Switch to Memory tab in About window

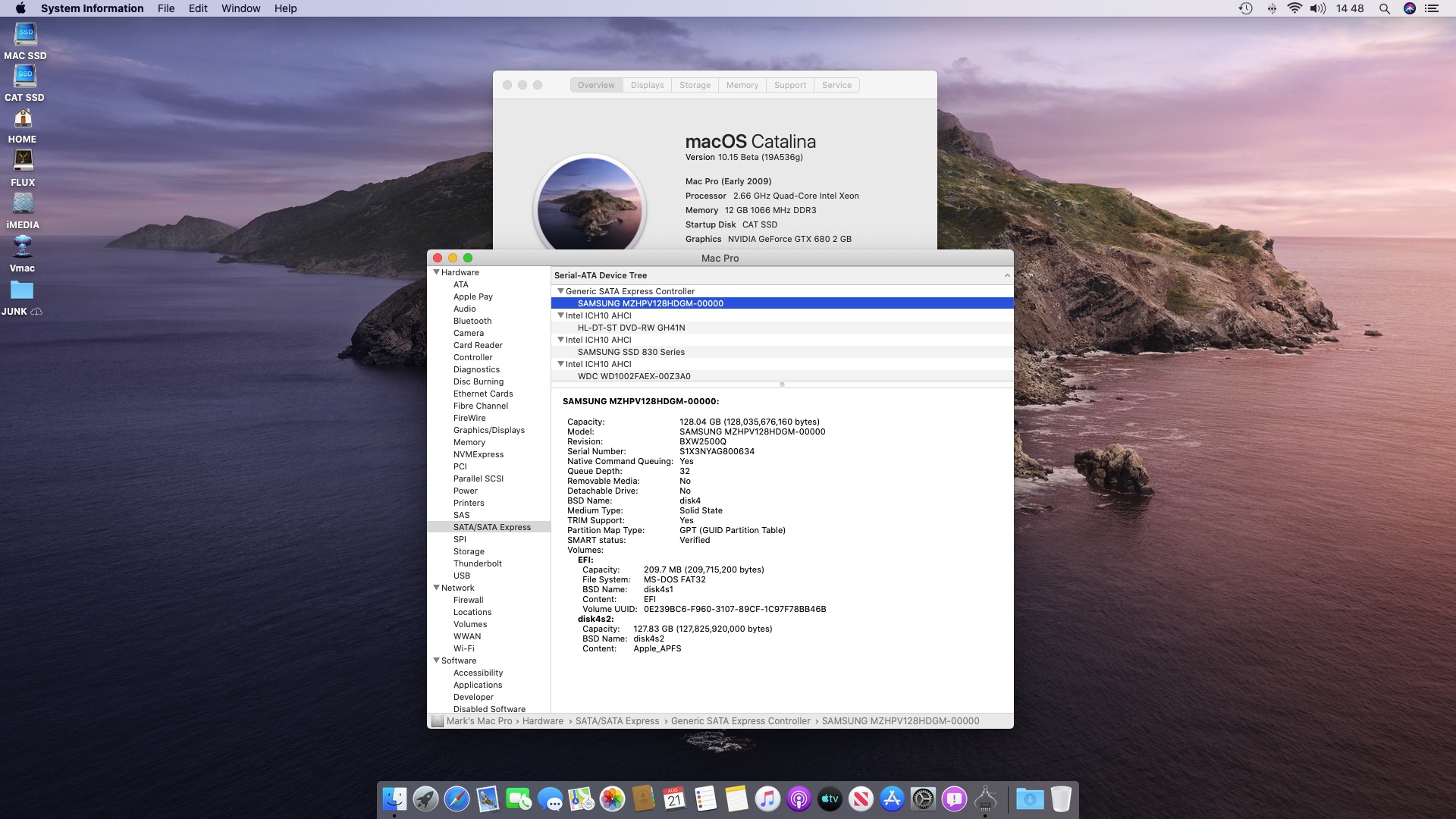pos(742,85)
